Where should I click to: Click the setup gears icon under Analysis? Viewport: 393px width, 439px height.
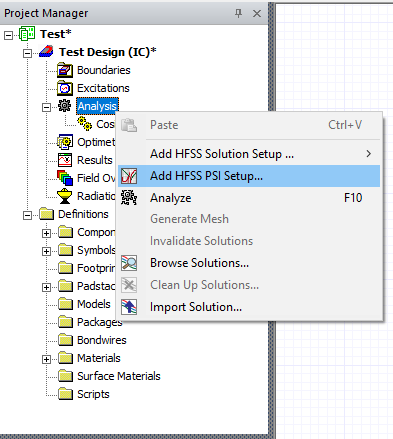coord(84,123)
